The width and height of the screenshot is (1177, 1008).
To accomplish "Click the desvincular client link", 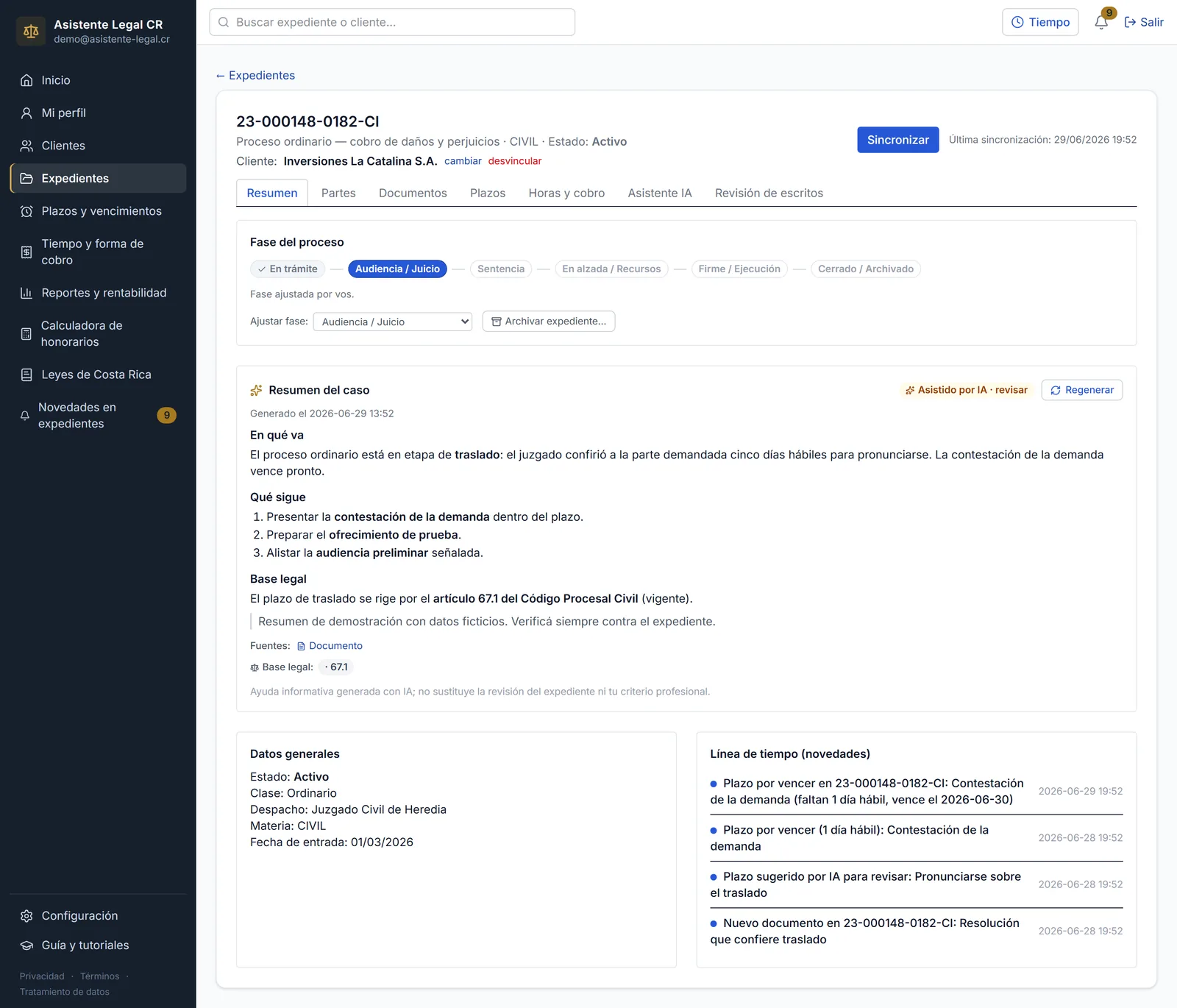I will point(515,161).
